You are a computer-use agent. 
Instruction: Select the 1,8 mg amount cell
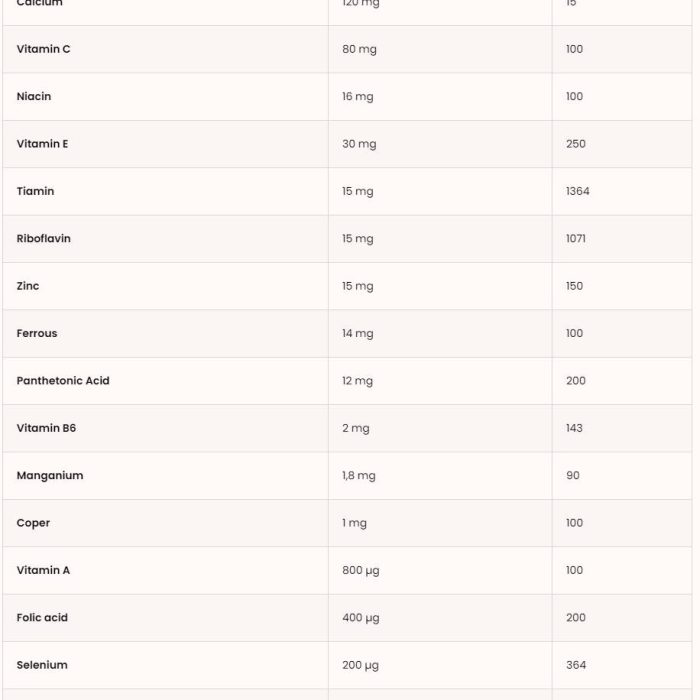(359, 476)
